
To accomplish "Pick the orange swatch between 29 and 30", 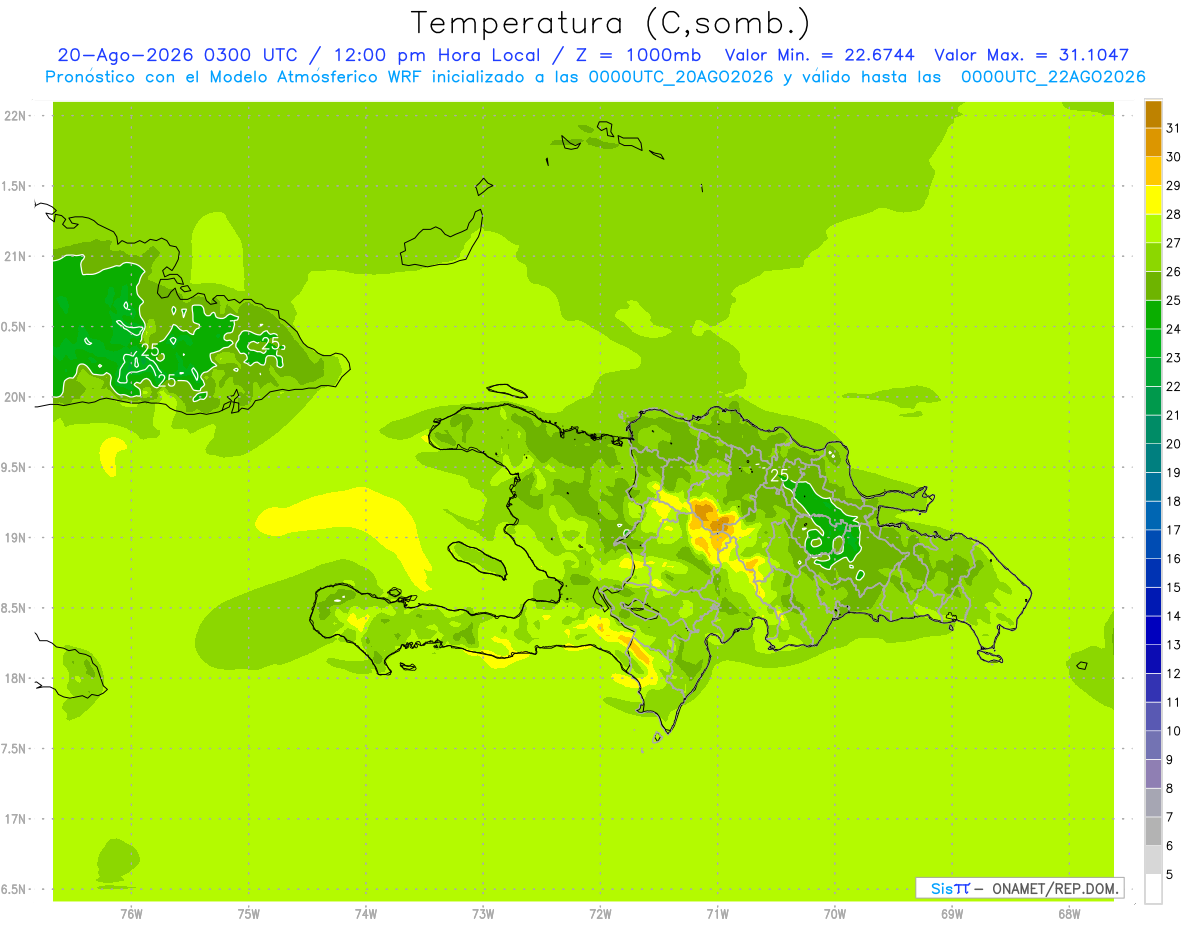I will click(1153, 171).
